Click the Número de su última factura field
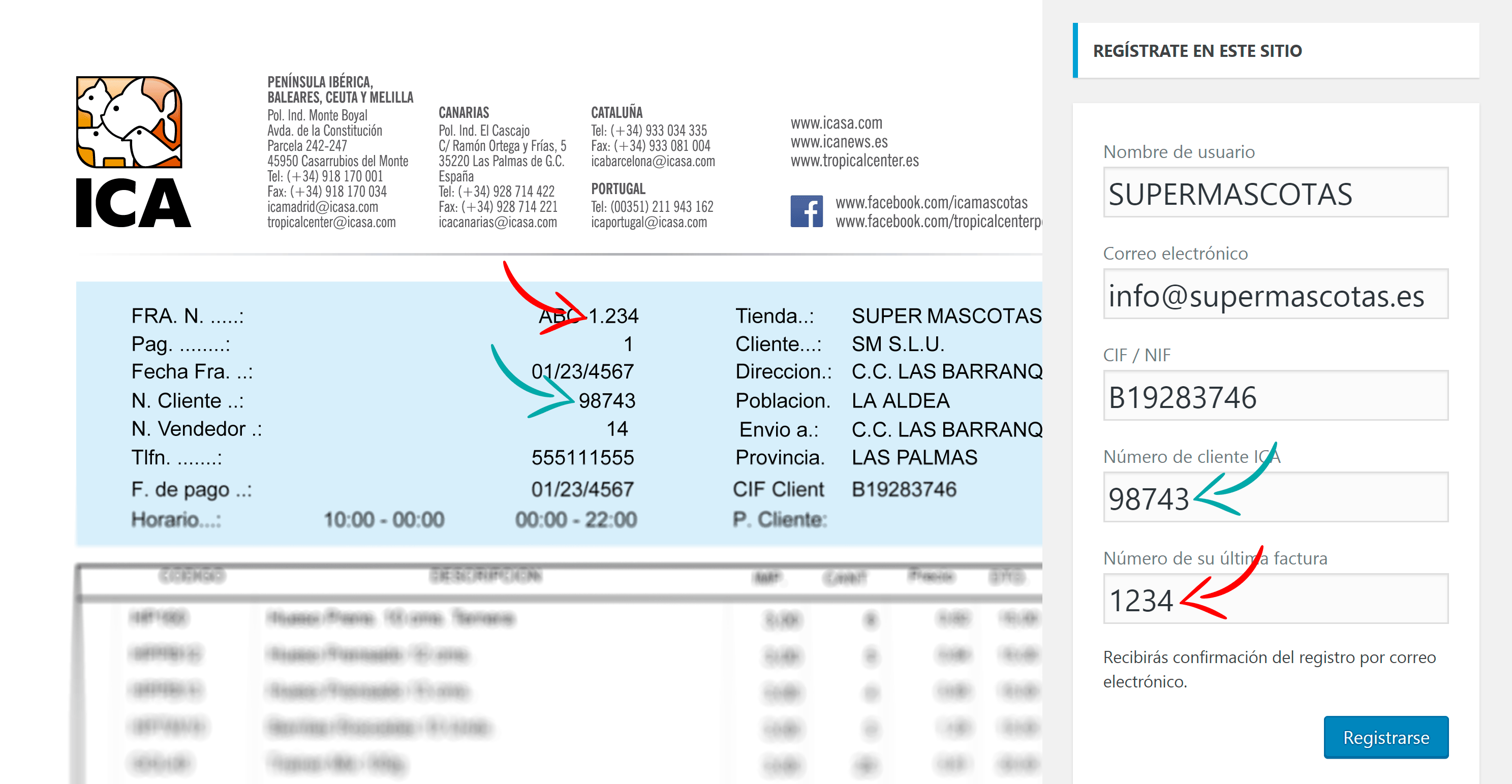 tap(1276, 599)
